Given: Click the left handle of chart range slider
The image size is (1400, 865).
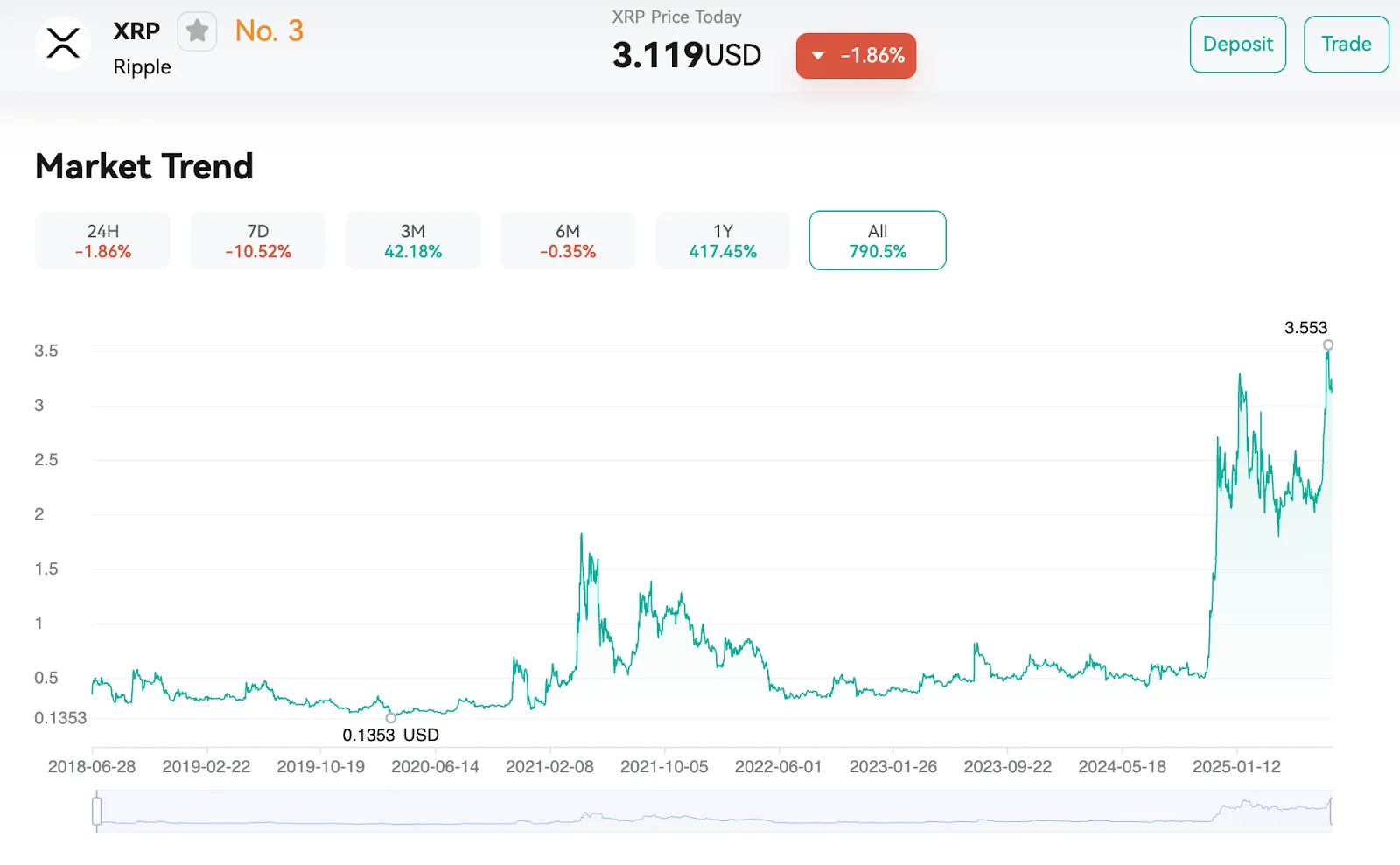Looking at the screenshot, I should coord(97,811).
